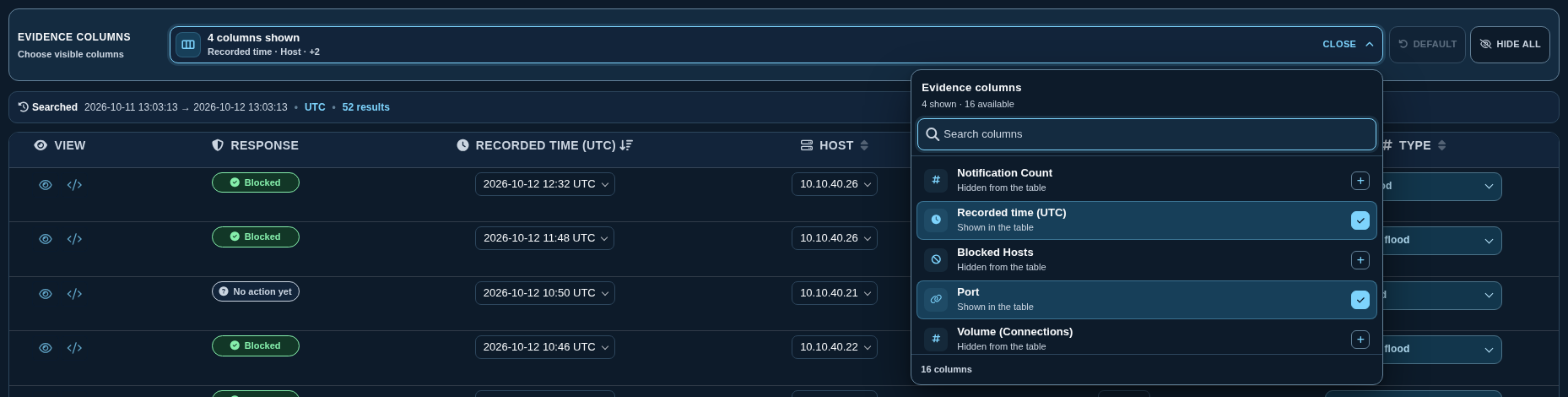Click the clock icon beside Recorded time option

pos(936,220)
